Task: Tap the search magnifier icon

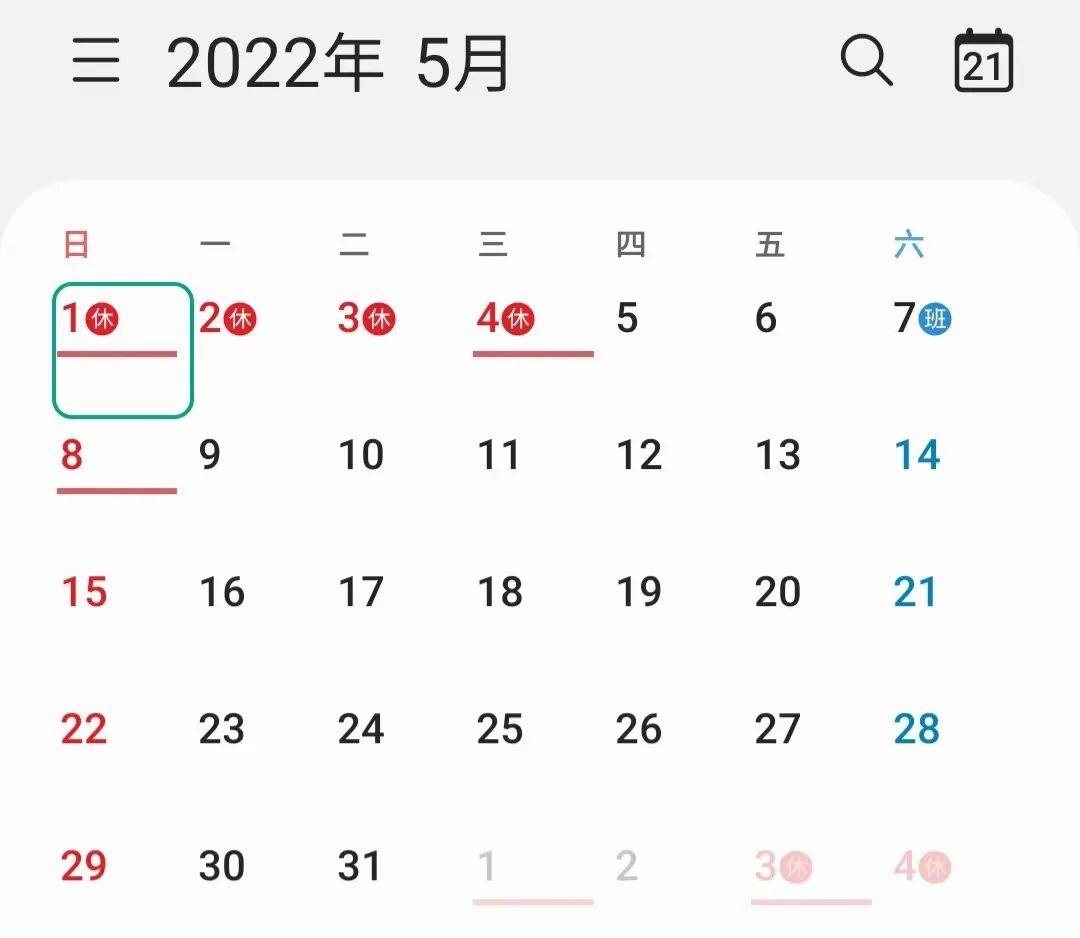Action: (x=866, y=62)
